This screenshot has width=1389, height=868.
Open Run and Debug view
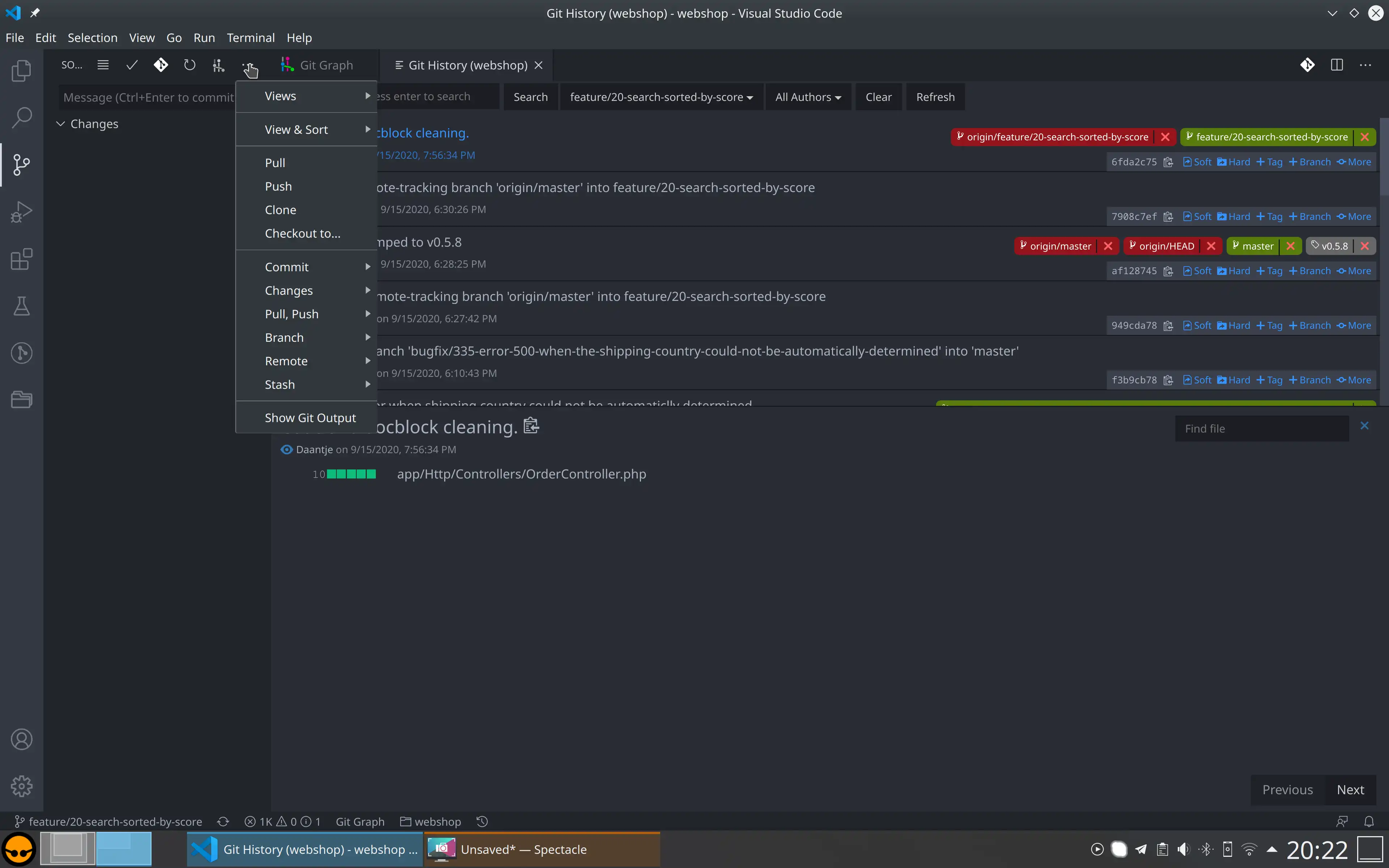21,212
